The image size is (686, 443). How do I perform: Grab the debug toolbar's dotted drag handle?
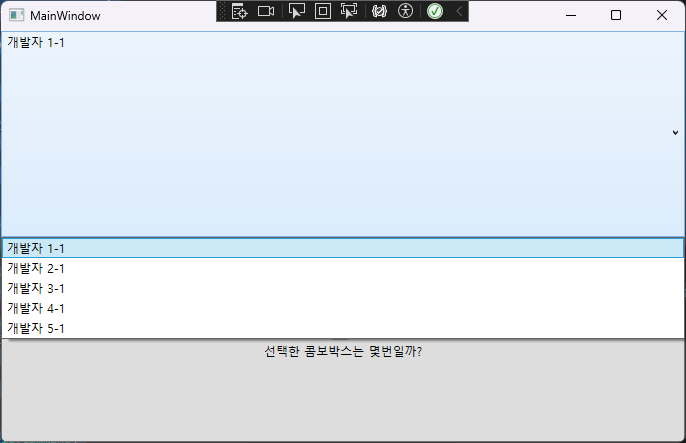click(222, 11)
